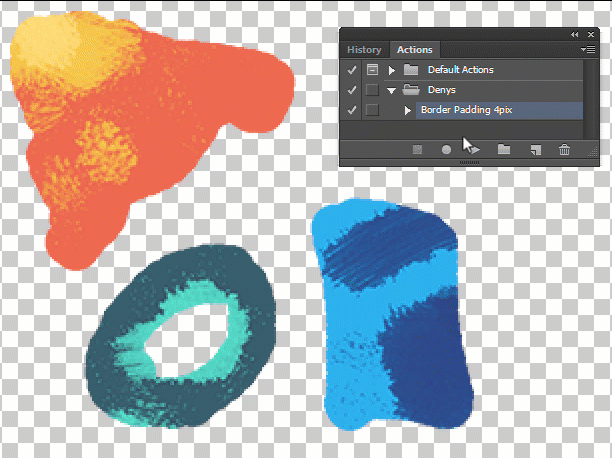Image resolution: width=612 pixels, height=458 pixels.
Task: Click the Default Actions folder icon
Action: 410,70
